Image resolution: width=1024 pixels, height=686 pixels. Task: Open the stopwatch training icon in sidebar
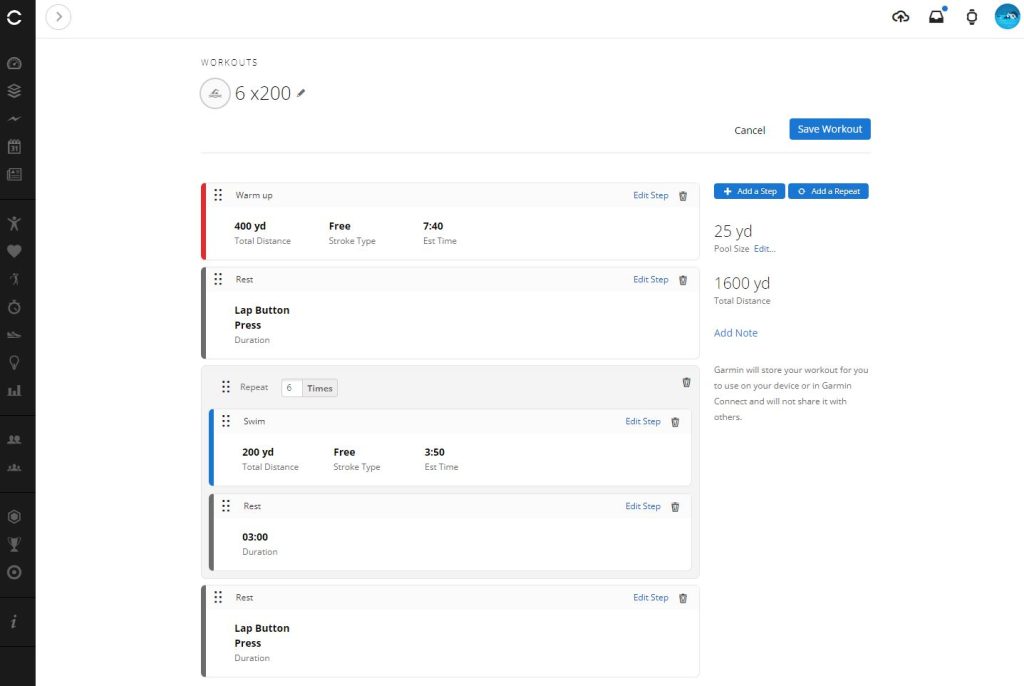14,306
